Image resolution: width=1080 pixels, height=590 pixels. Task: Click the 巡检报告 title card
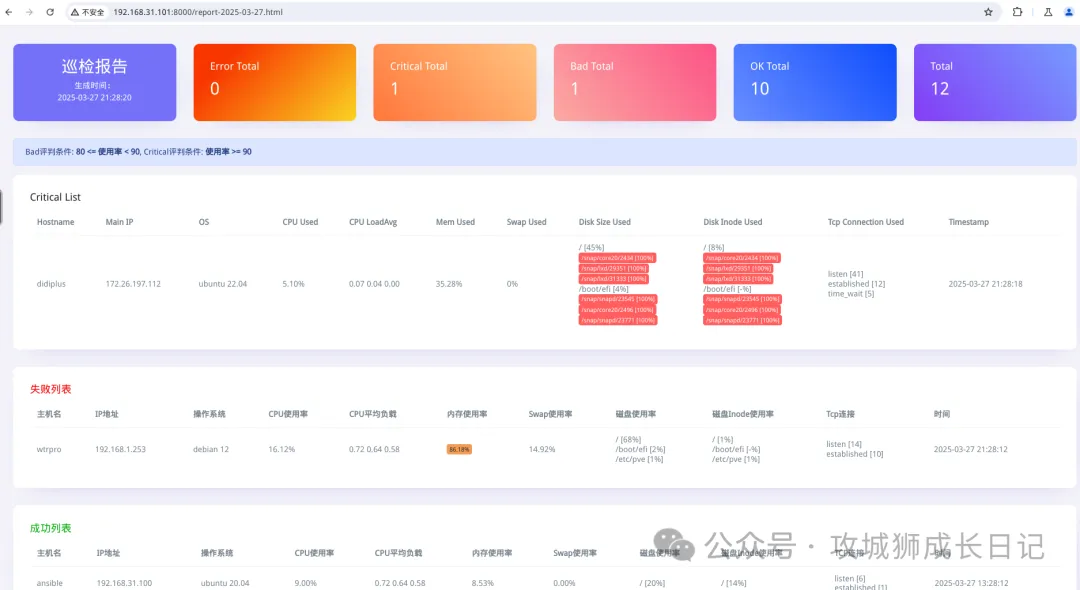[x=94, y=82]
